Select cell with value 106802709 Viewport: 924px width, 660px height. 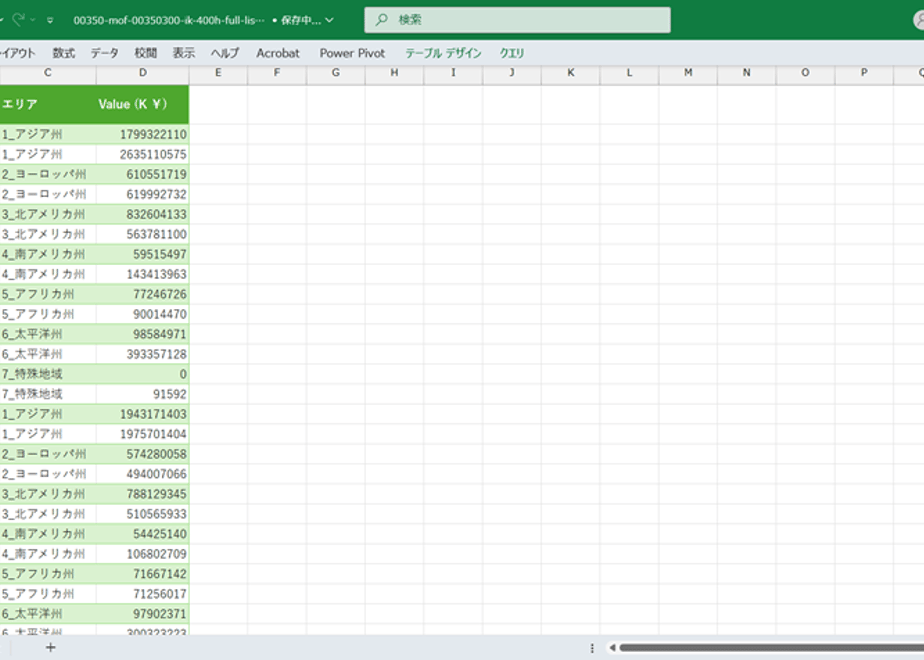tap(143, 555)
